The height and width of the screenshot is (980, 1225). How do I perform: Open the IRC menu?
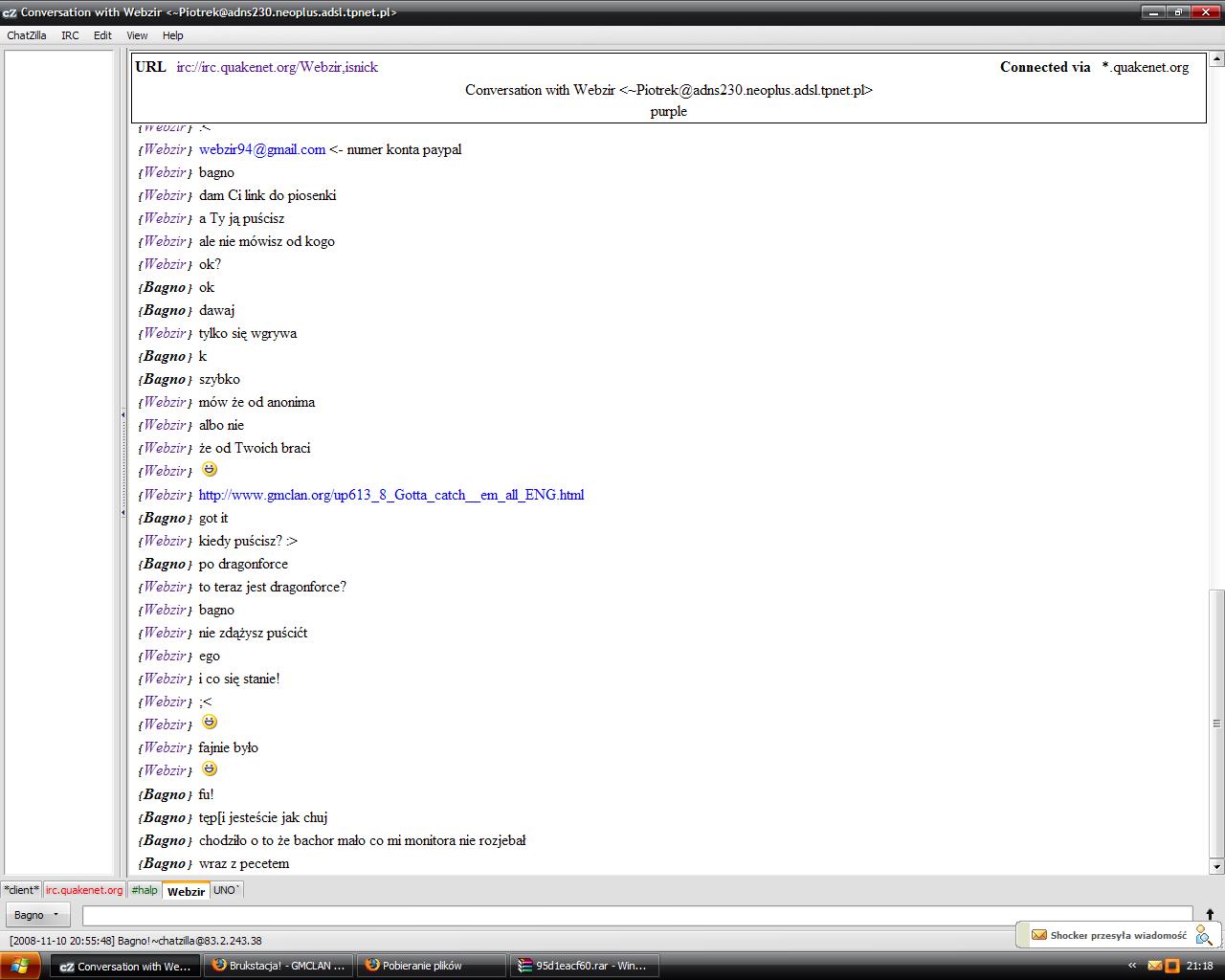70,35
